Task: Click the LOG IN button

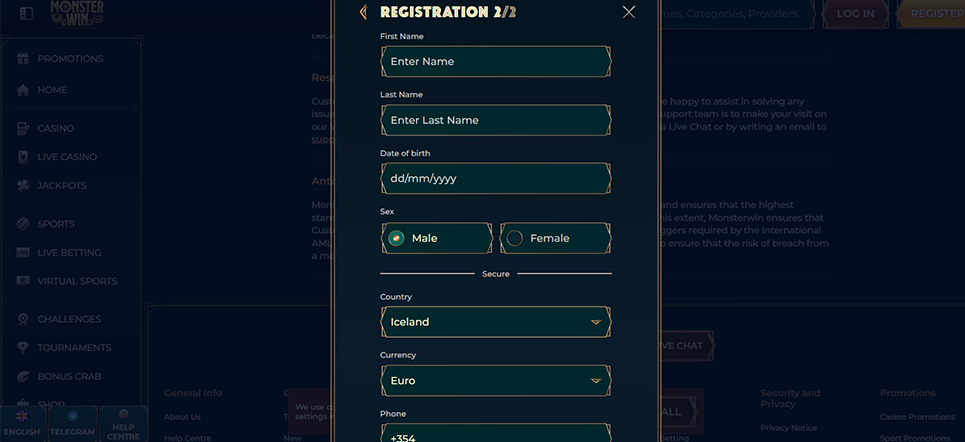Action: (855, 14)
